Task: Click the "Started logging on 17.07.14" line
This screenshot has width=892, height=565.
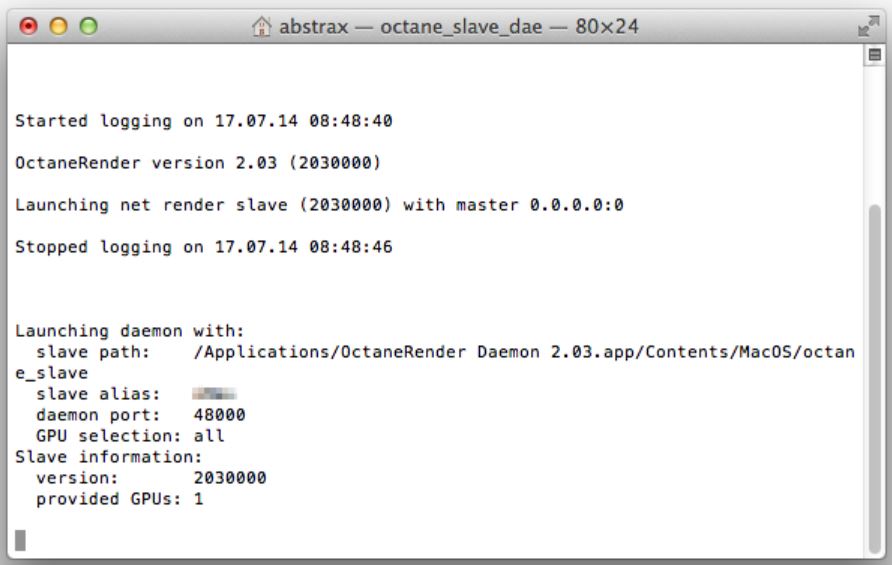Action: tap(203, 122)
